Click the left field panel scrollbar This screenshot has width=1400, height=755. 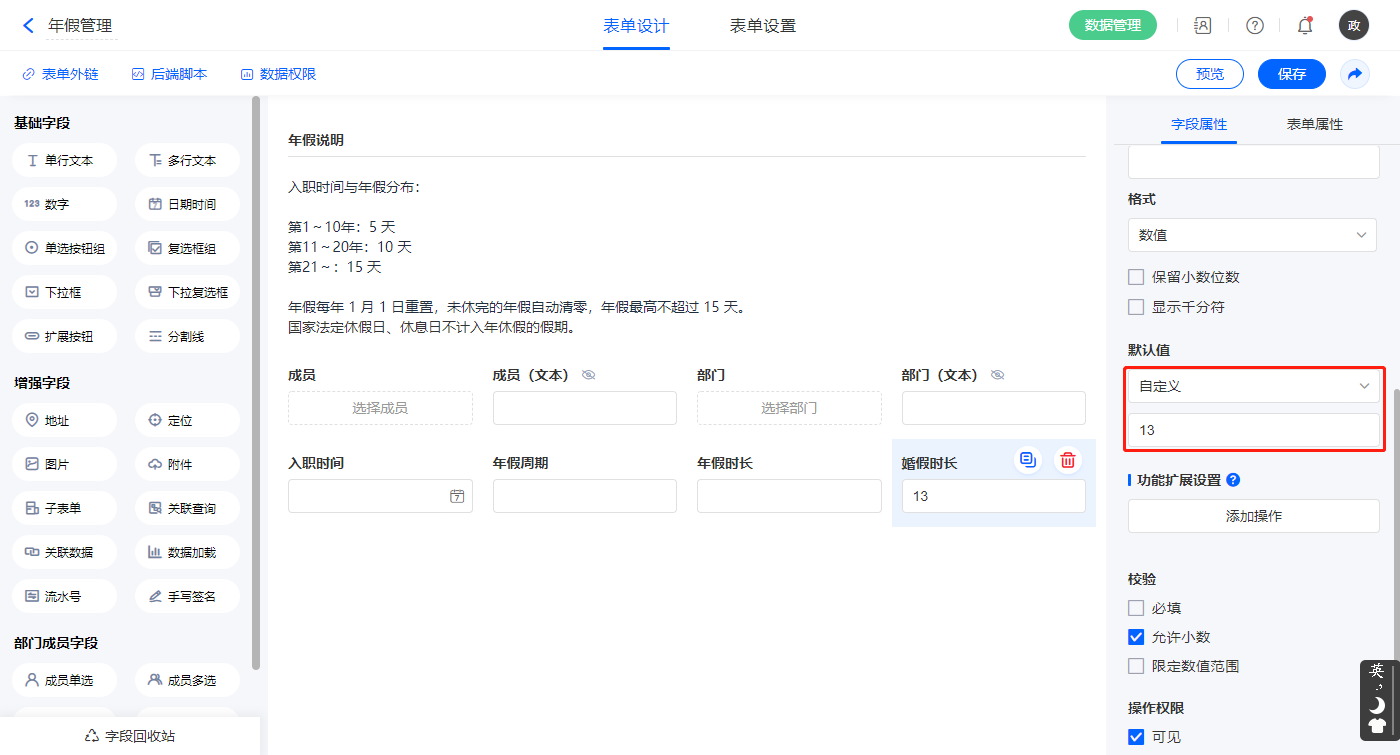(x=256, y=380)
